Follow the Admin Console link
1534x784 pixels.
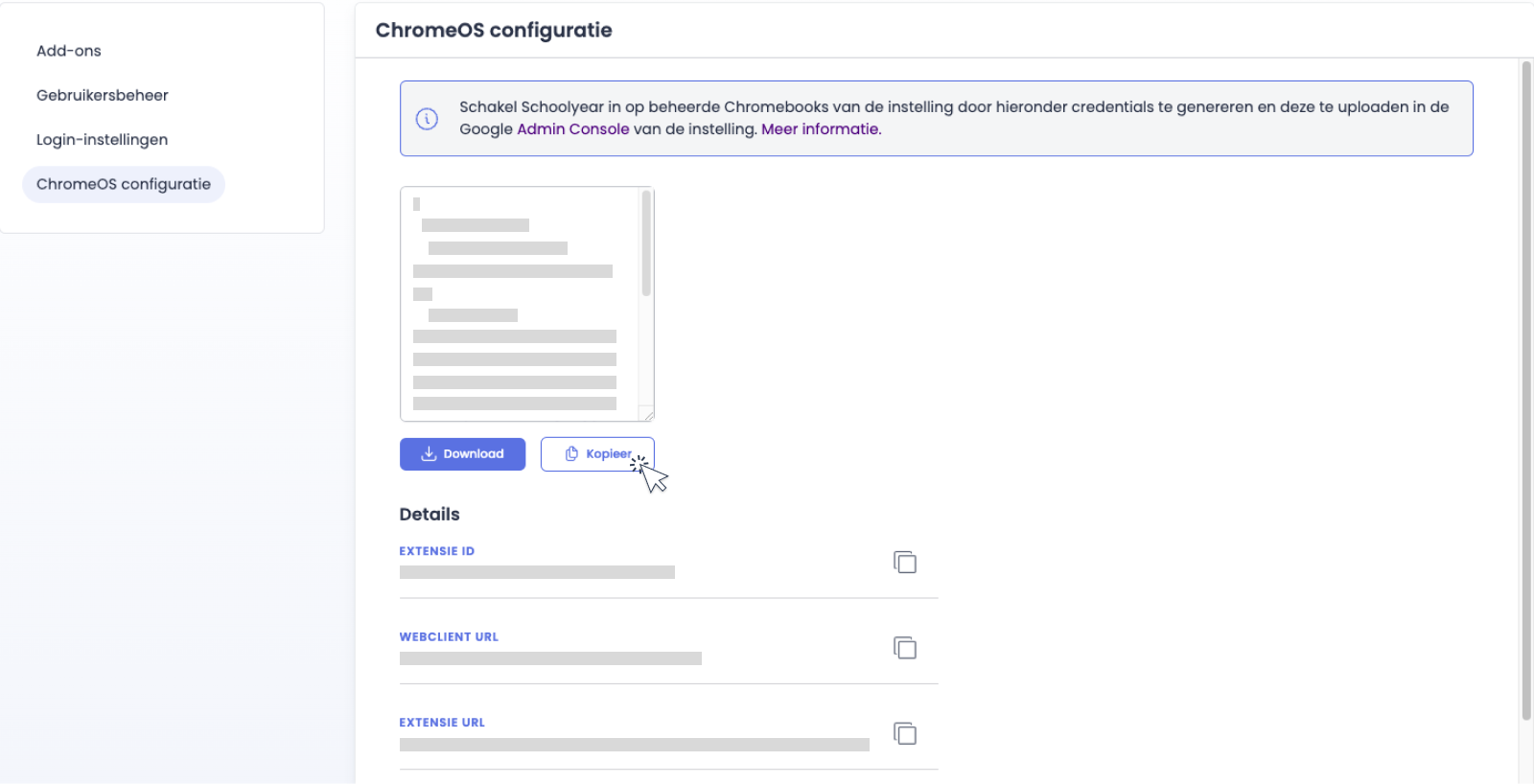(x=573, y=129)
